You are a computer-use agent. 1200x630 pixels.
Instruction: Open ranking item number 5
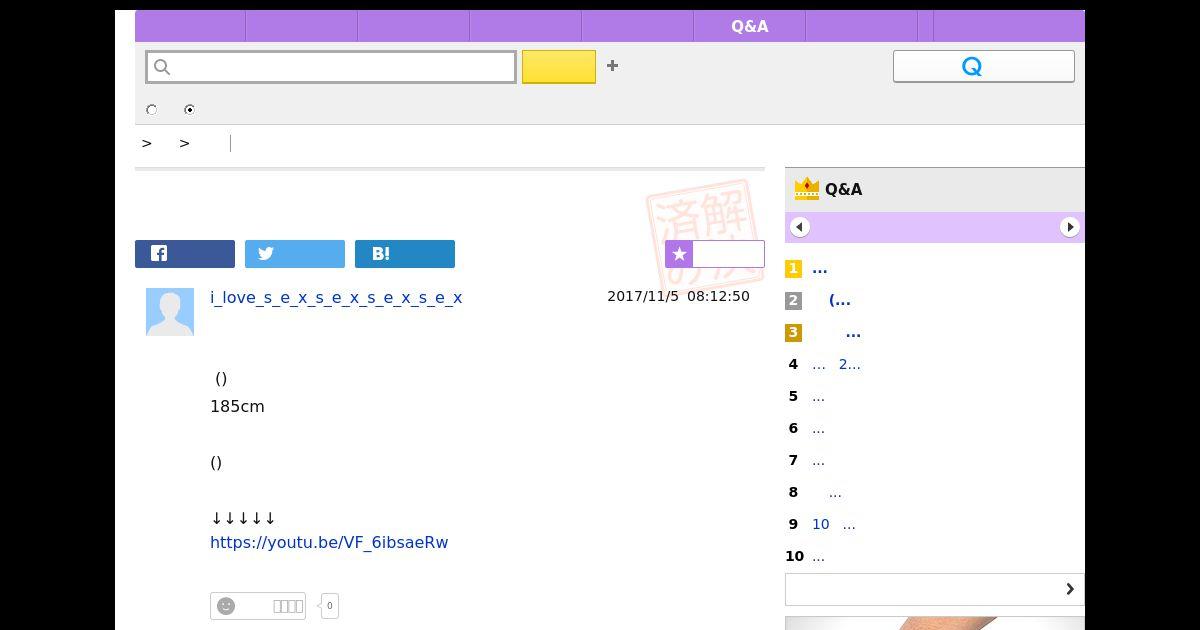click(818, 397)
